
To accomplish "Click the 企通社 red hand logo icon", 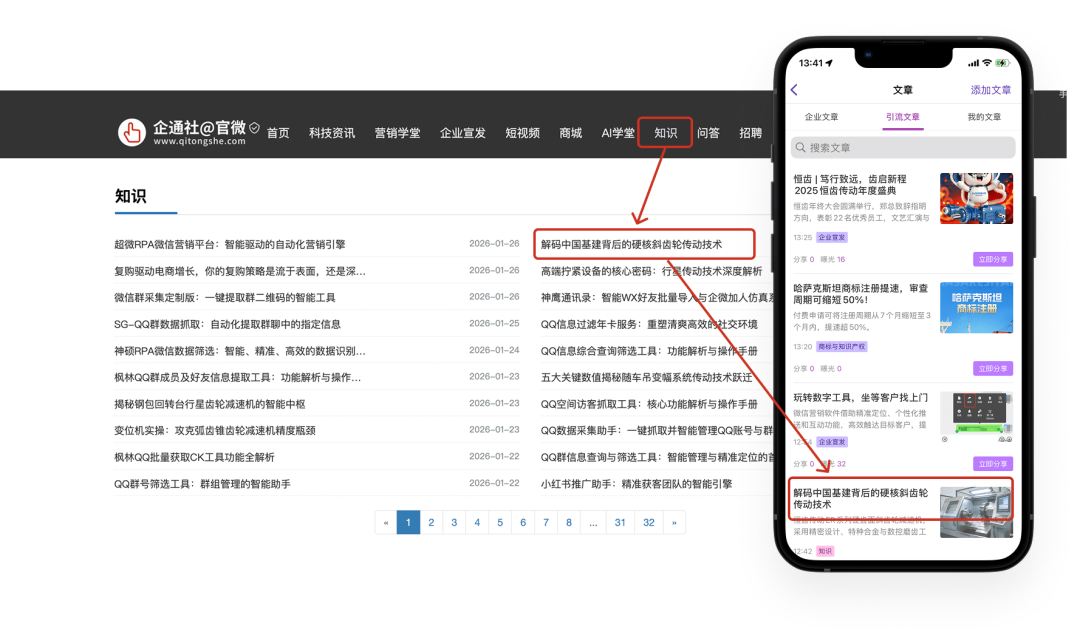I will 132,132.
